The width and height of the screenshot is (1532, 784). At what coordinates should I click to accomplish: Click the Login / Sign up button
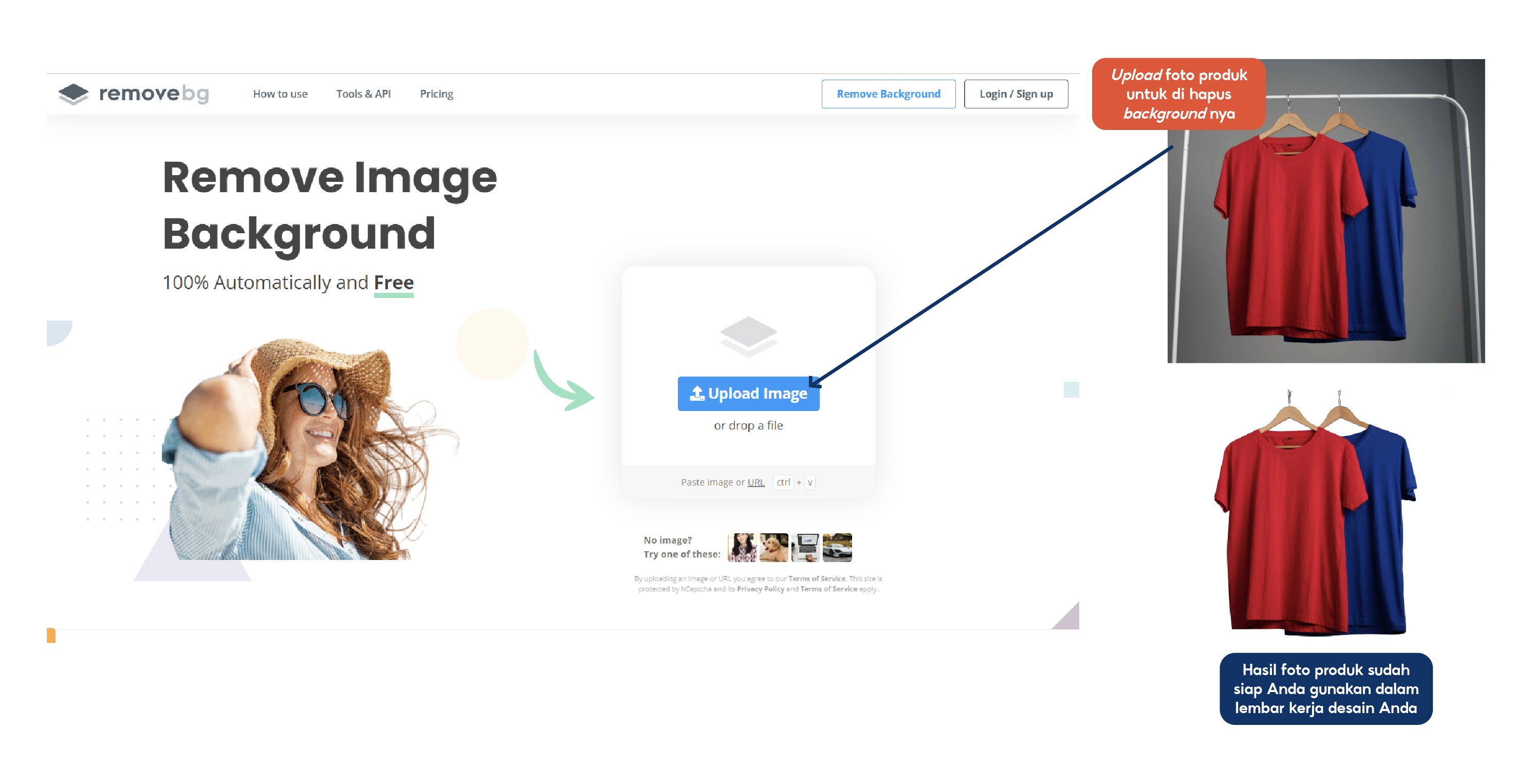[x=1017, y=92]
